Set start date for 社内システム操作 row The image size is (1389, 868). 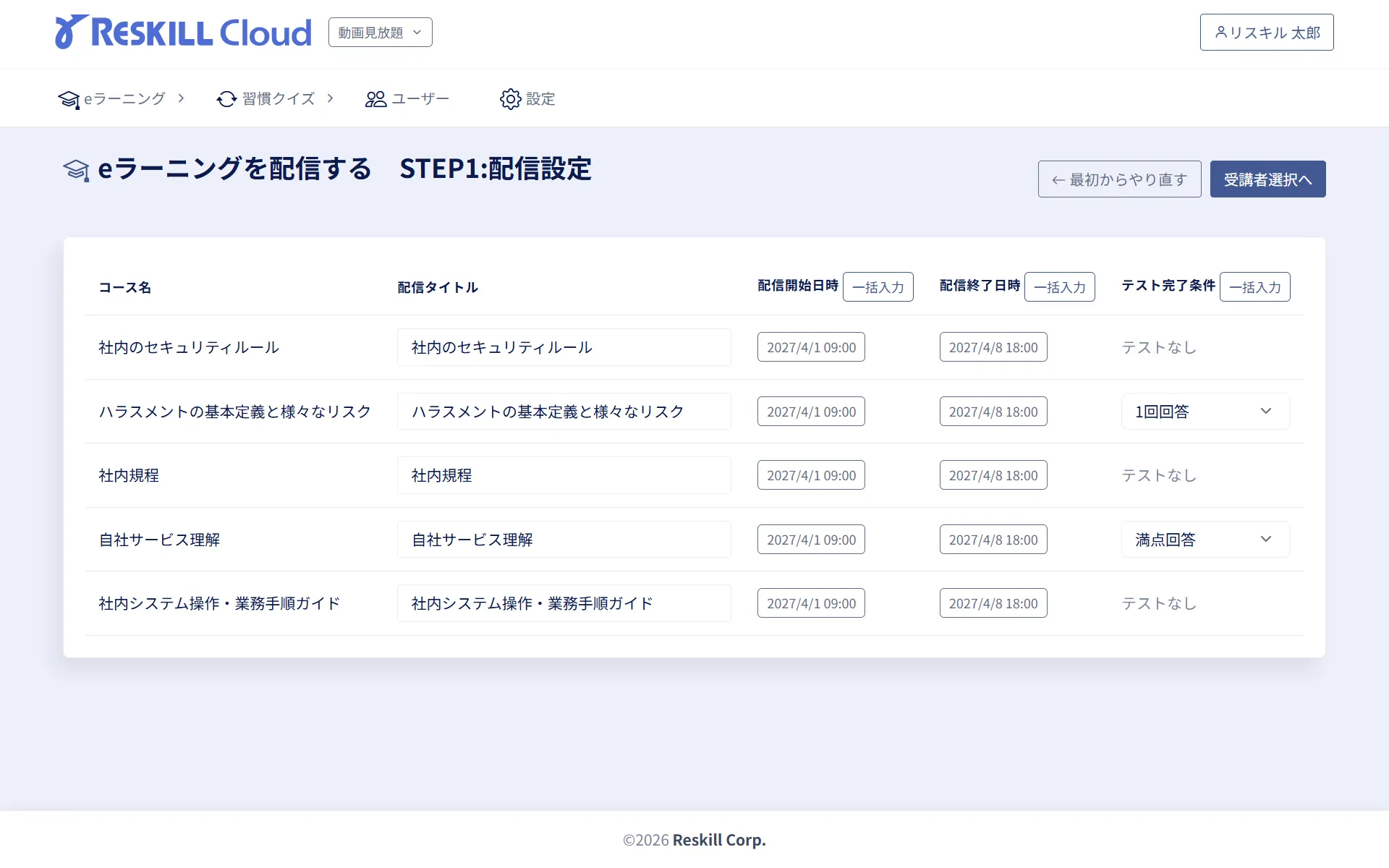pos(811,603)
